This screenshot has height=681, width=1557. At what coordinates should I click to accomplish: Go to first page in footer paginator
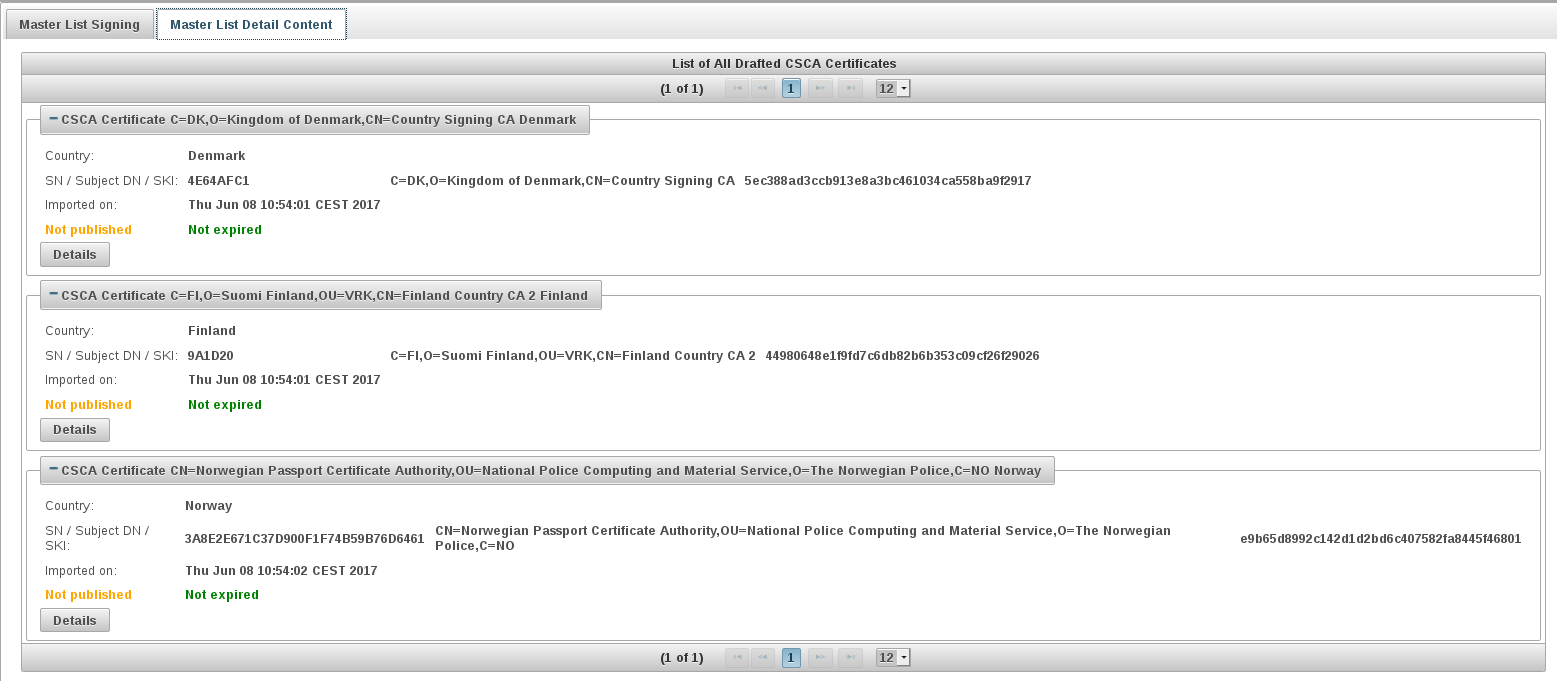[736, 657]
